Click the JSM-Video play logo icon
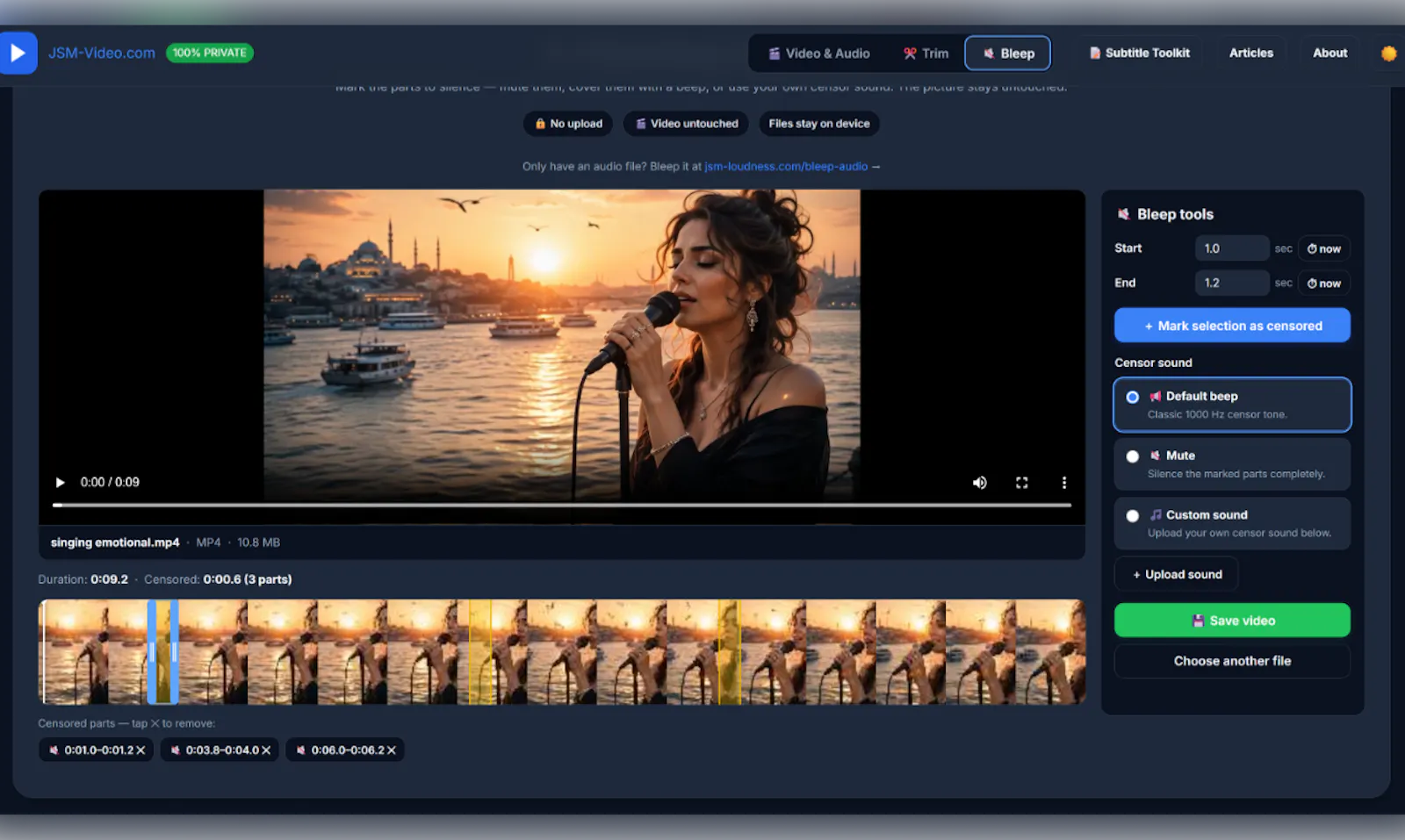This screenshot has width=1405, height=840. [18, 53]
